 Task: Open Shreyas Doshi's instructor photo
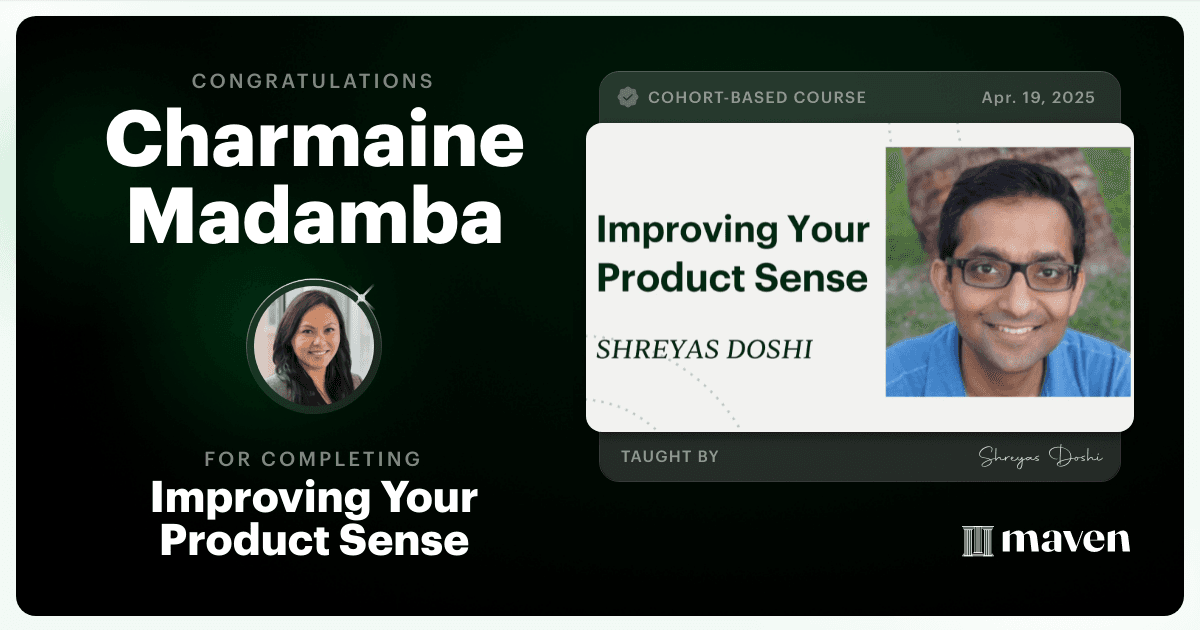click(x=1008, y=272)
